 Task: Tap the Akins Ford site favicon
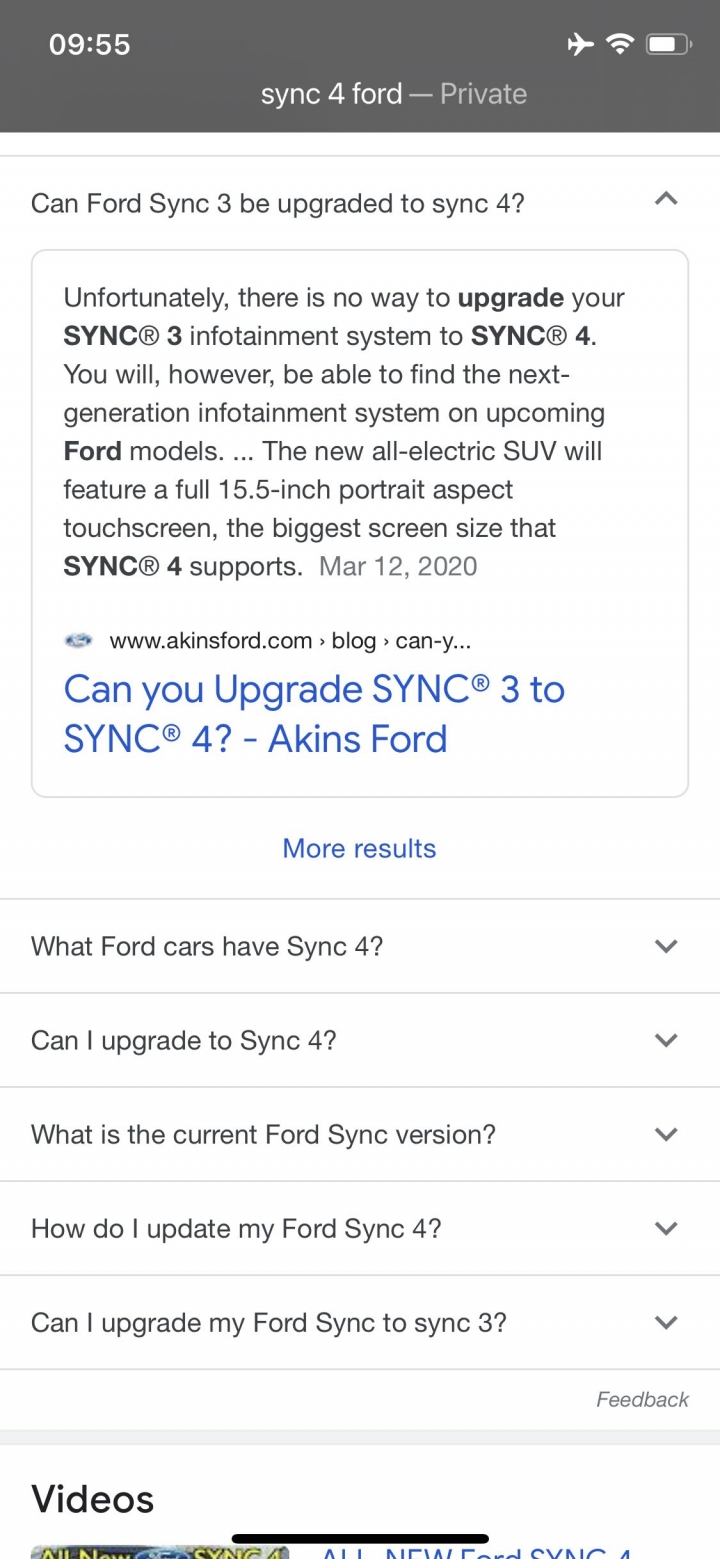(79, 641)
